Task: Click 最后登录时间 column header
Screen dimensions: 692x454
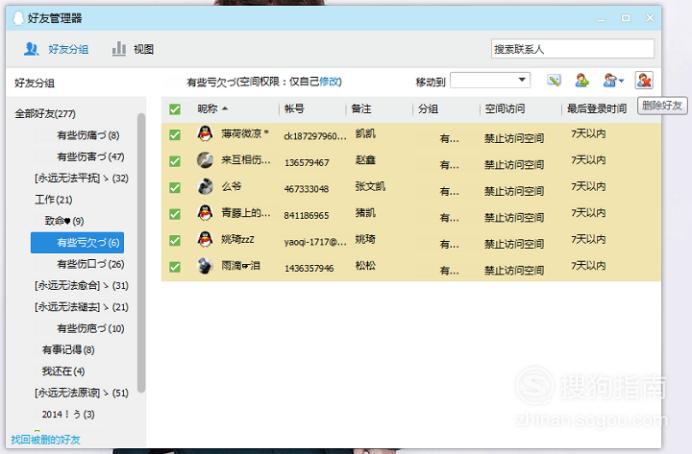Action: coord(597,109)
